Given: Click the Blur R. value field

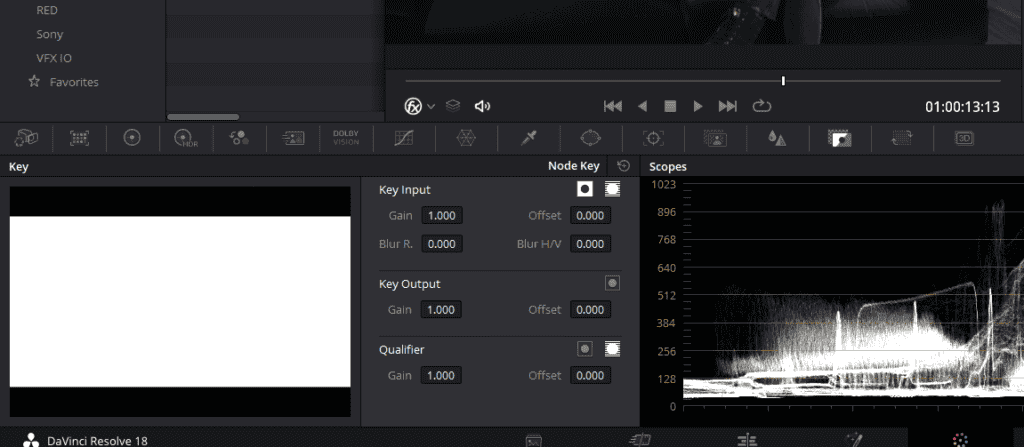Looking at the screenshot, I should pyautogui.click(x=441, y=244).
